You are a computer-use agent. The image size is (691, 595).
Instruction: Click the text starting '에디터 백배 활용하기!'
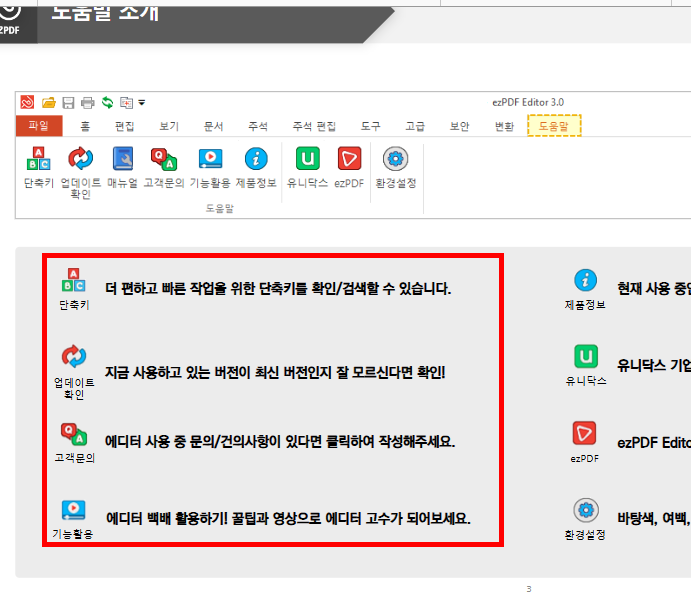coord(288,518)
